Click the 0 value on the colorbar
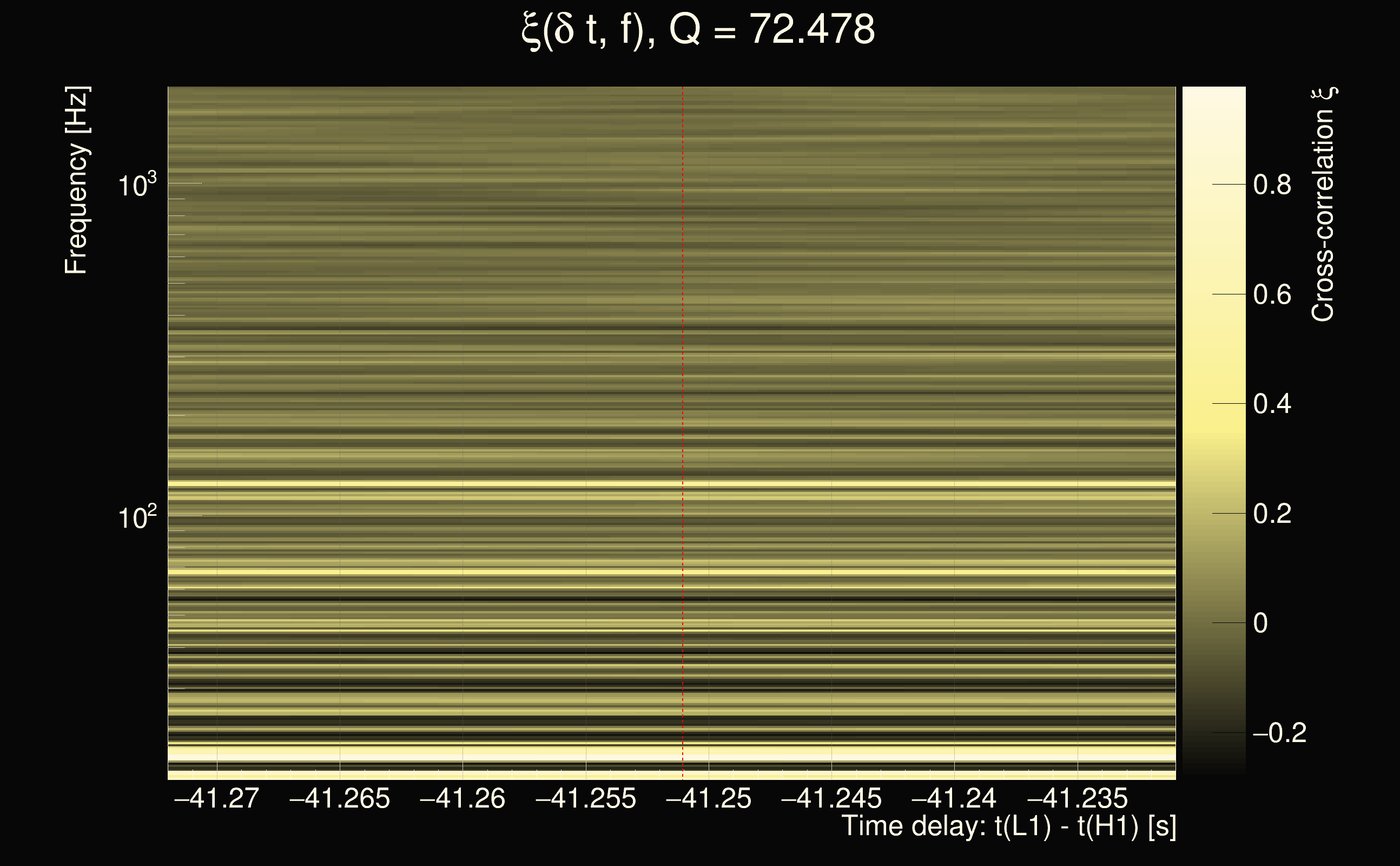 (1260, 623)
